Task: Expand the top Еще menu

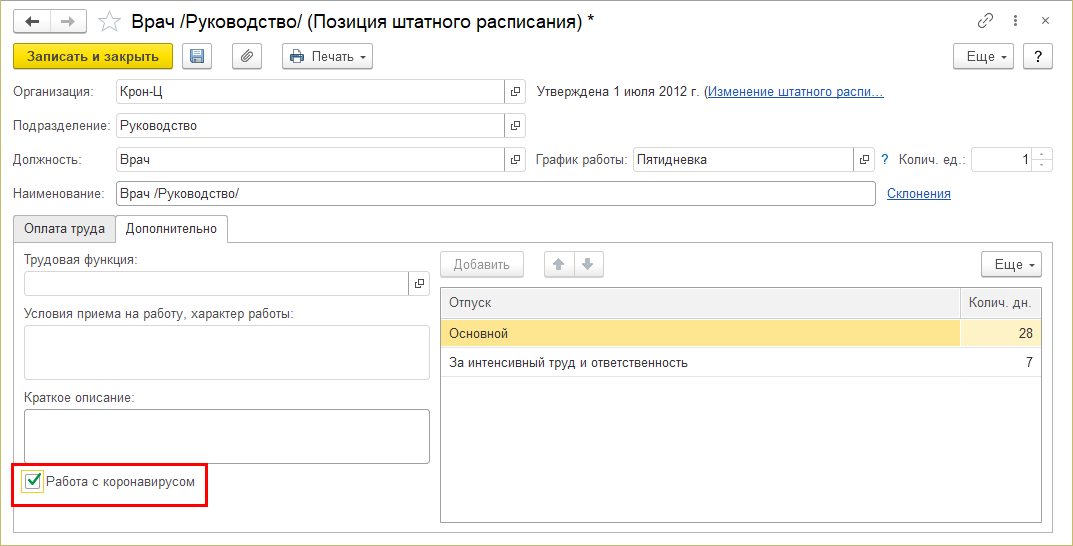Action: click(984, 57)
